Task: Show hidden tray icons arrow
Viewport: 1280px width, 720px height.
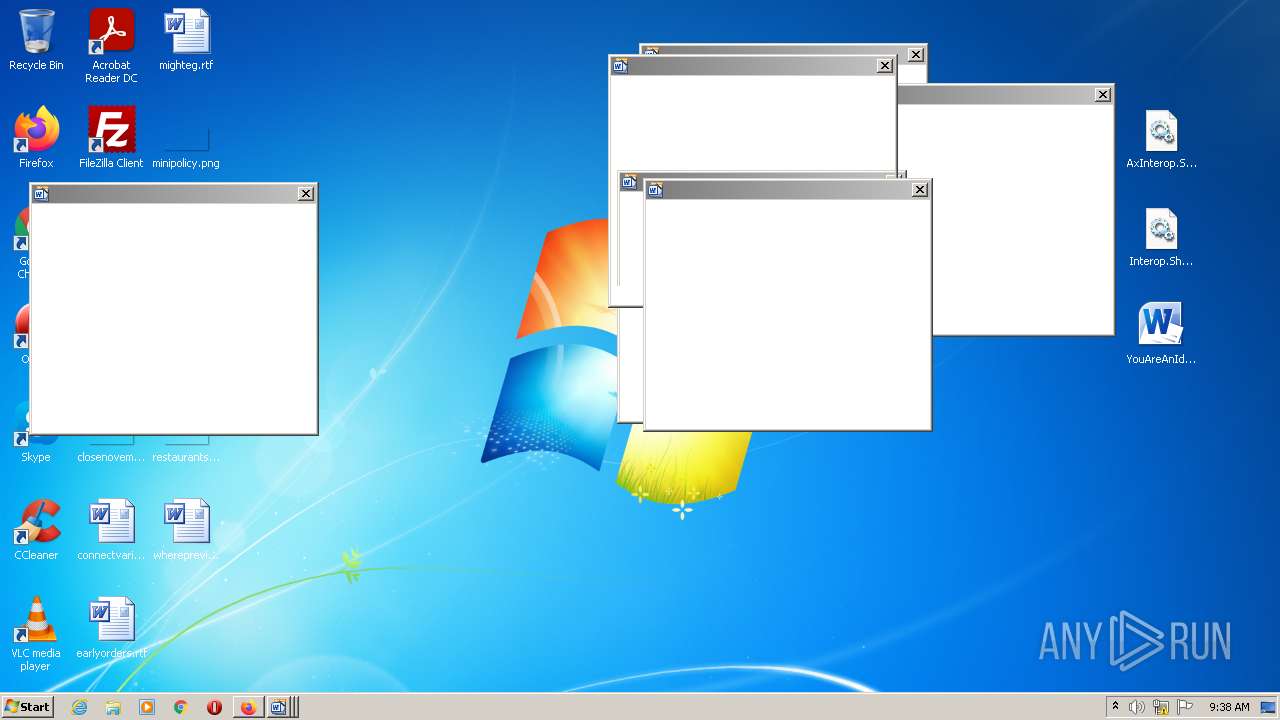Action: [x=1115, y=706]
